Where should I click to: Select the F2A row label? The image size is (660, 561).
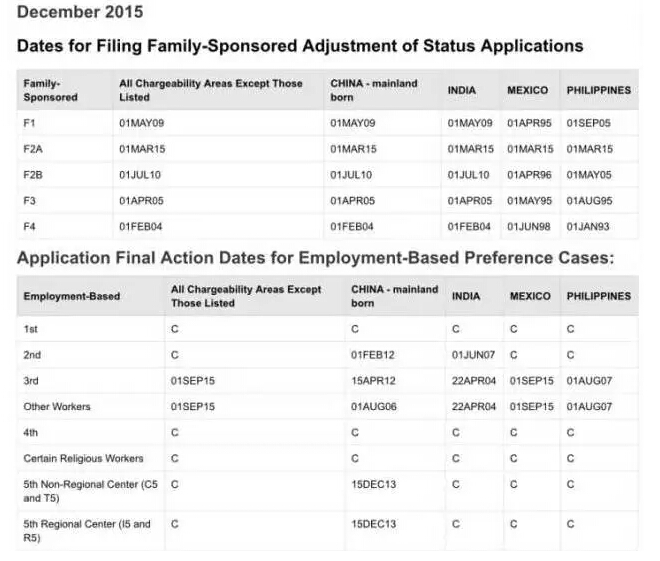(33, 149)
